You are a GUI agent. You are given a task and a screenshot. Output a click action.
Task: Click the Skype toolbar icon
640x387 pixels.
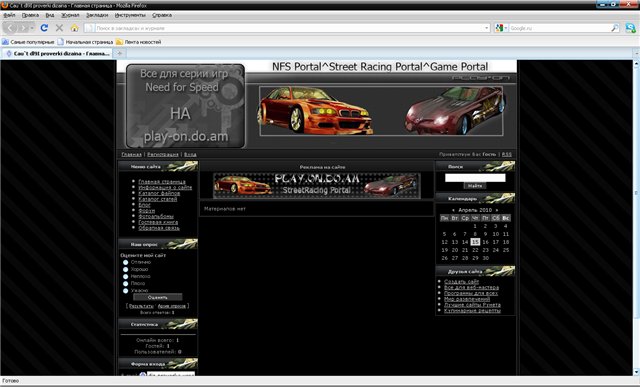(630, 28)
